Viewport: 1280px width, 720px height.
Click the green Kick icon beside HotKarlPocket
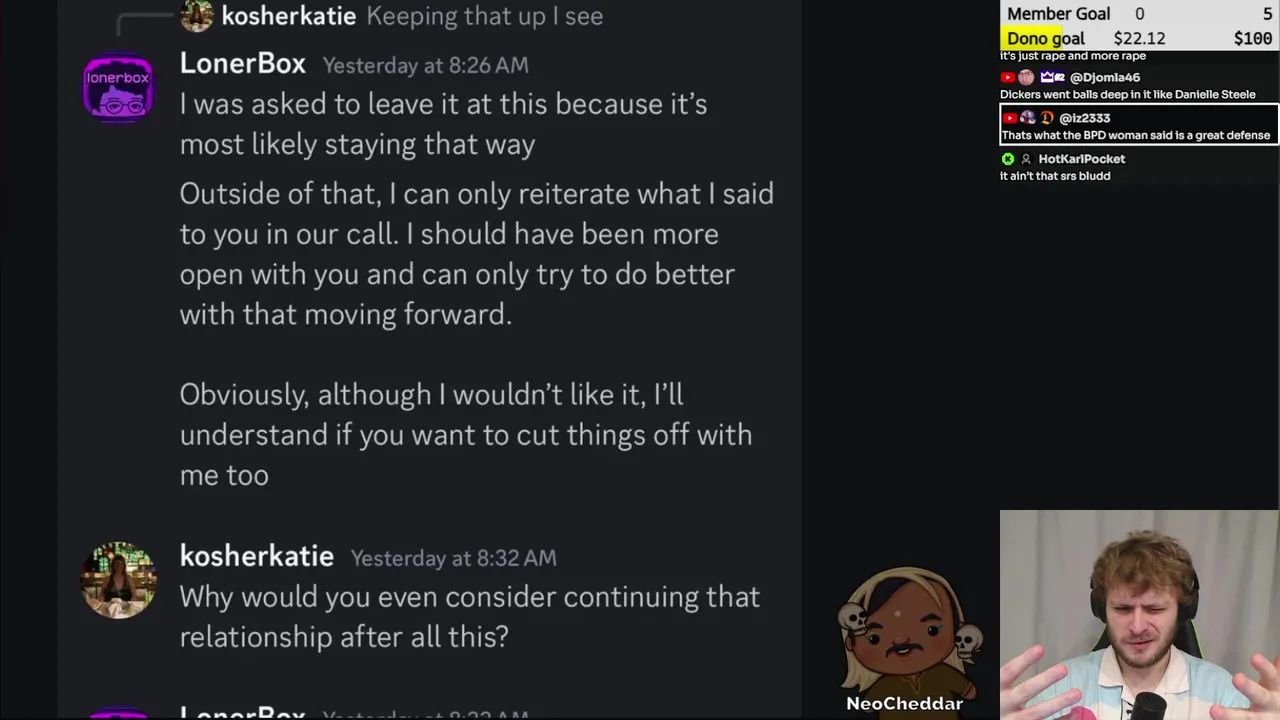tap(1008, 159)
